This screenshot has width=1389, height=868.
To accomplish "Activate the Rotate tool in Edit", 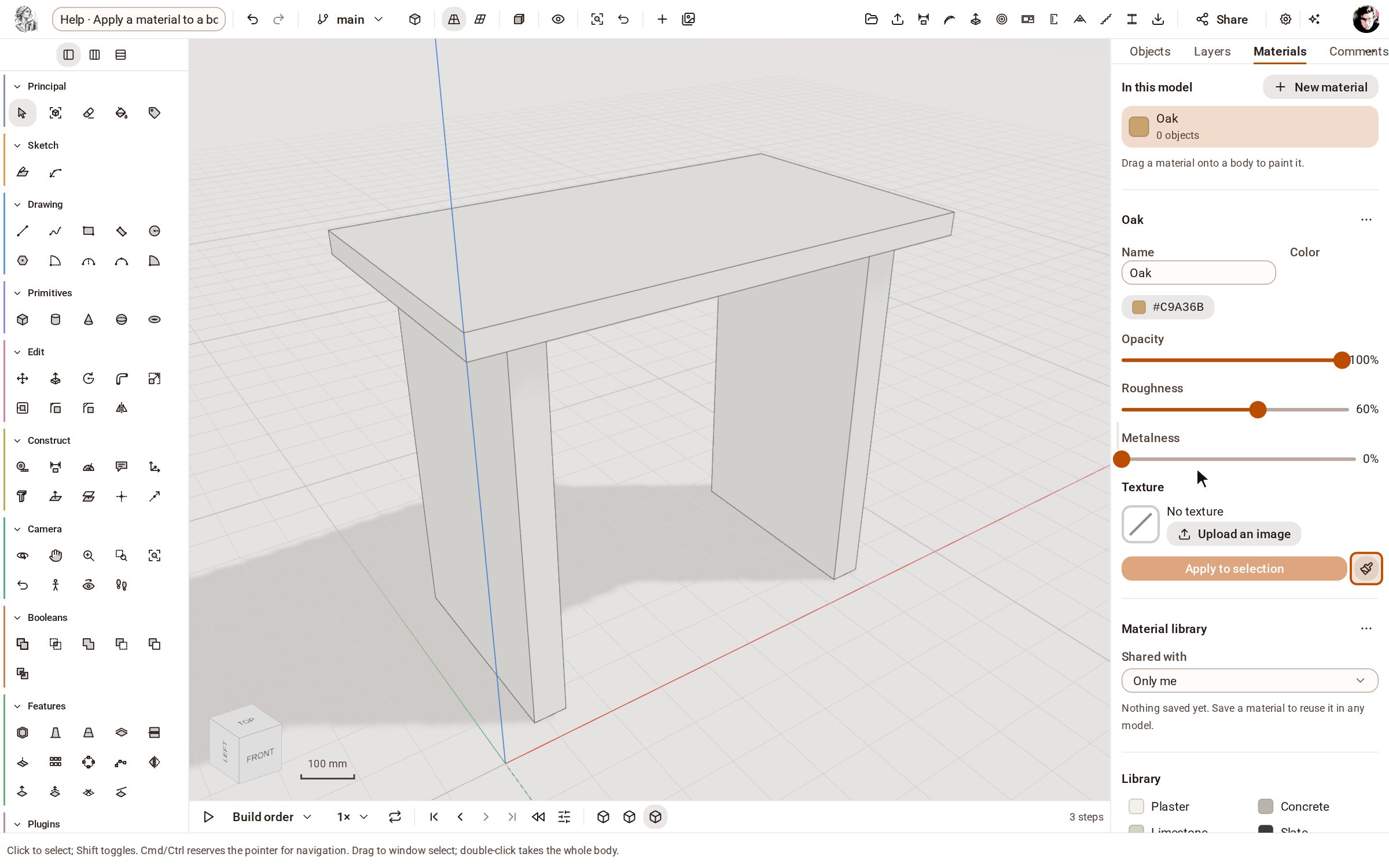I will (x=89, y=378).
